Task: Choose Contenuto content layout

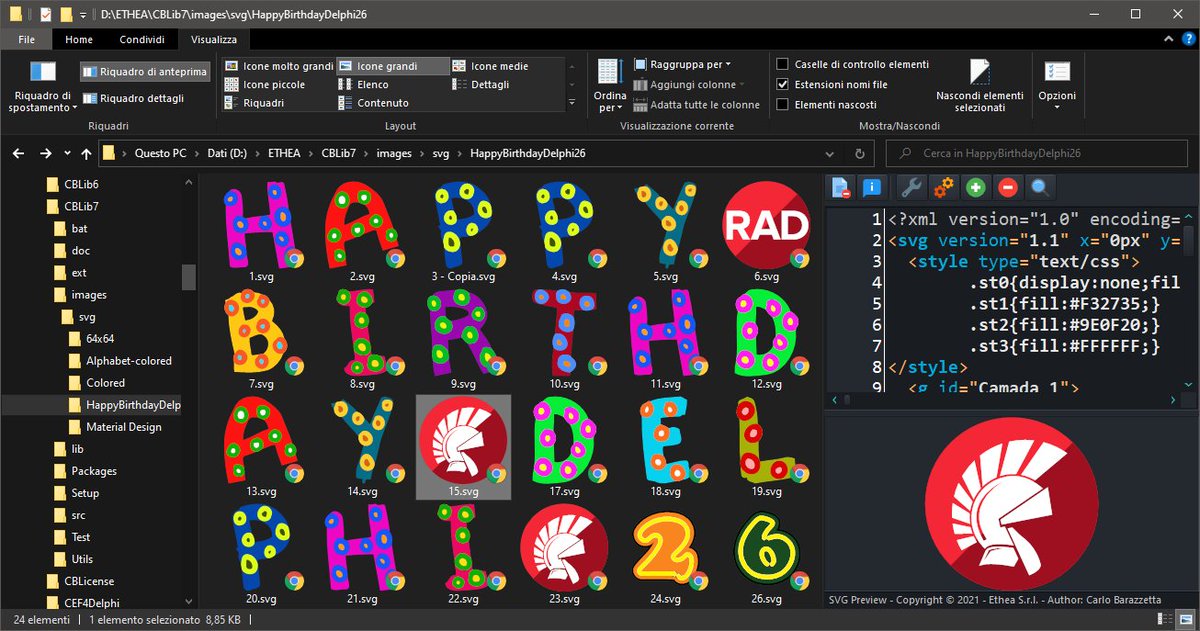Action: (373, 102)
